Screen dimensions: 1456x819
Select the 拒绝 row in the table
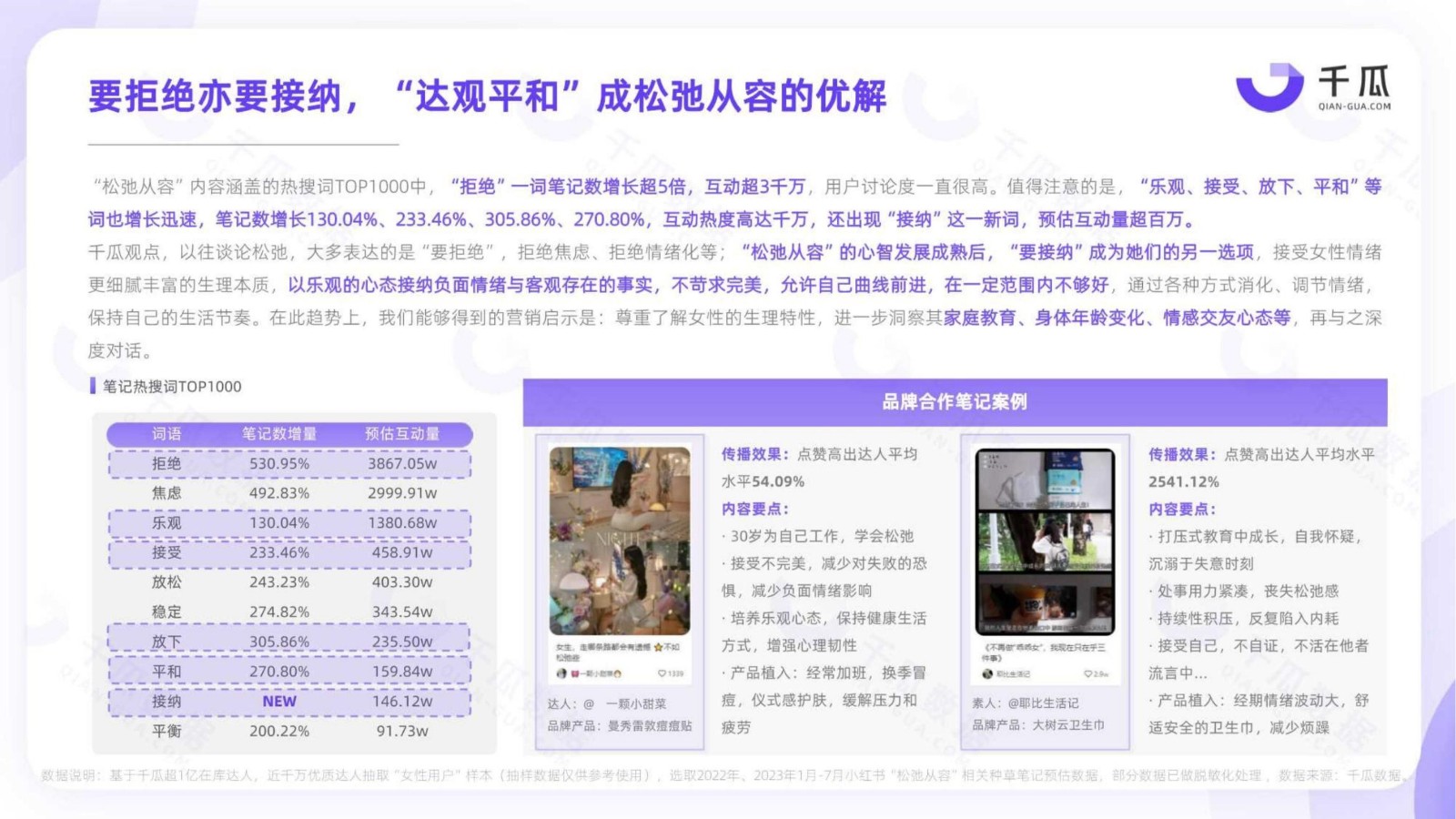coord(289,464)
